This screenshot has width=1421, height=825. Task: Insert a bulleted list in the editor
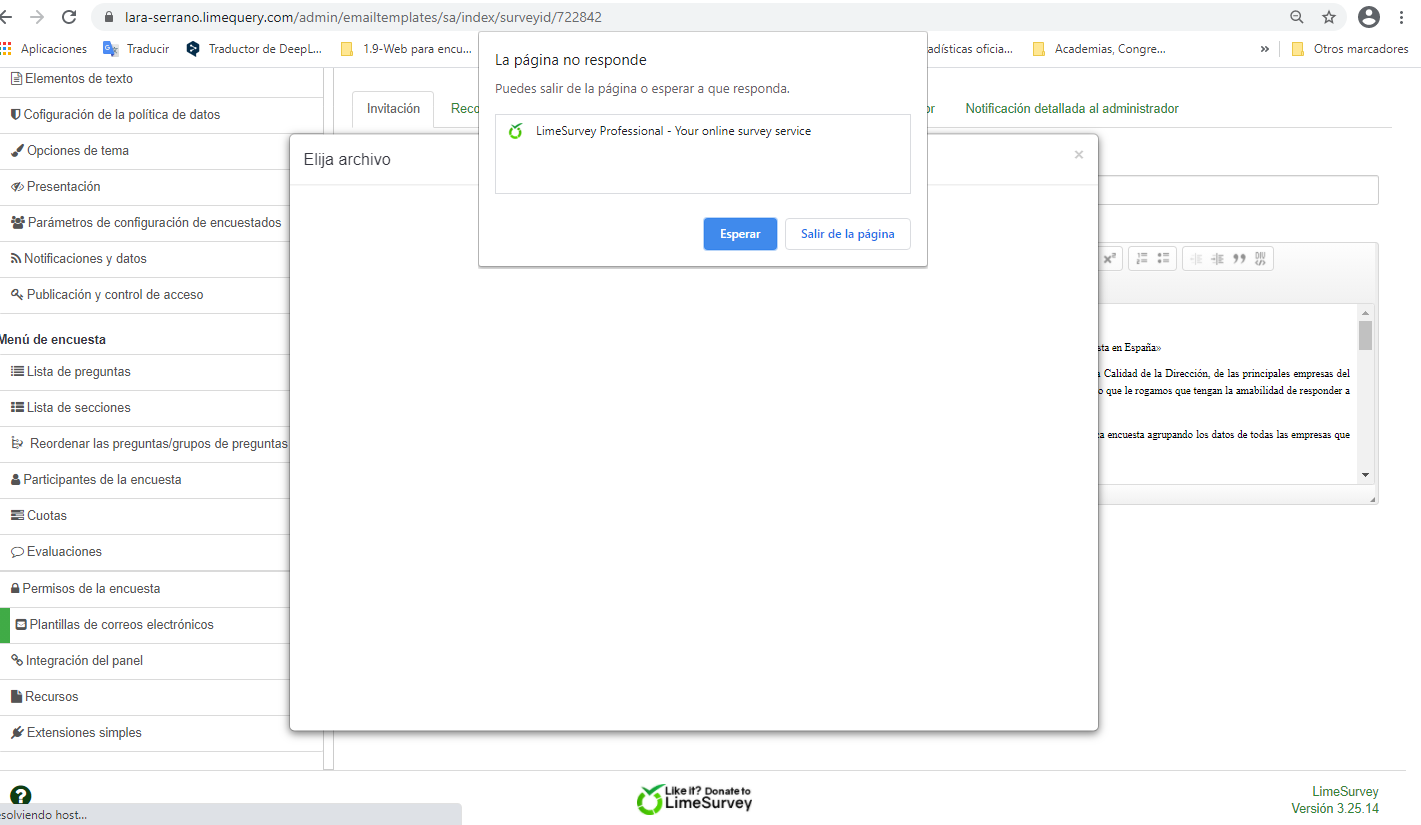1163,259
